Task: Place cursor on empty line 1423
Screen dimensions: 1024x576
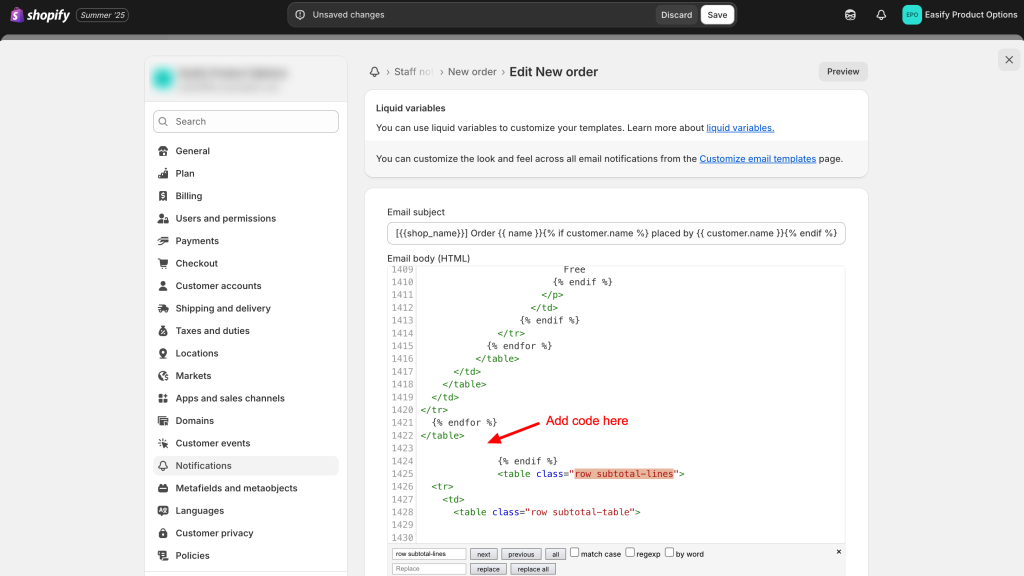Action: (x=630, y=449)
